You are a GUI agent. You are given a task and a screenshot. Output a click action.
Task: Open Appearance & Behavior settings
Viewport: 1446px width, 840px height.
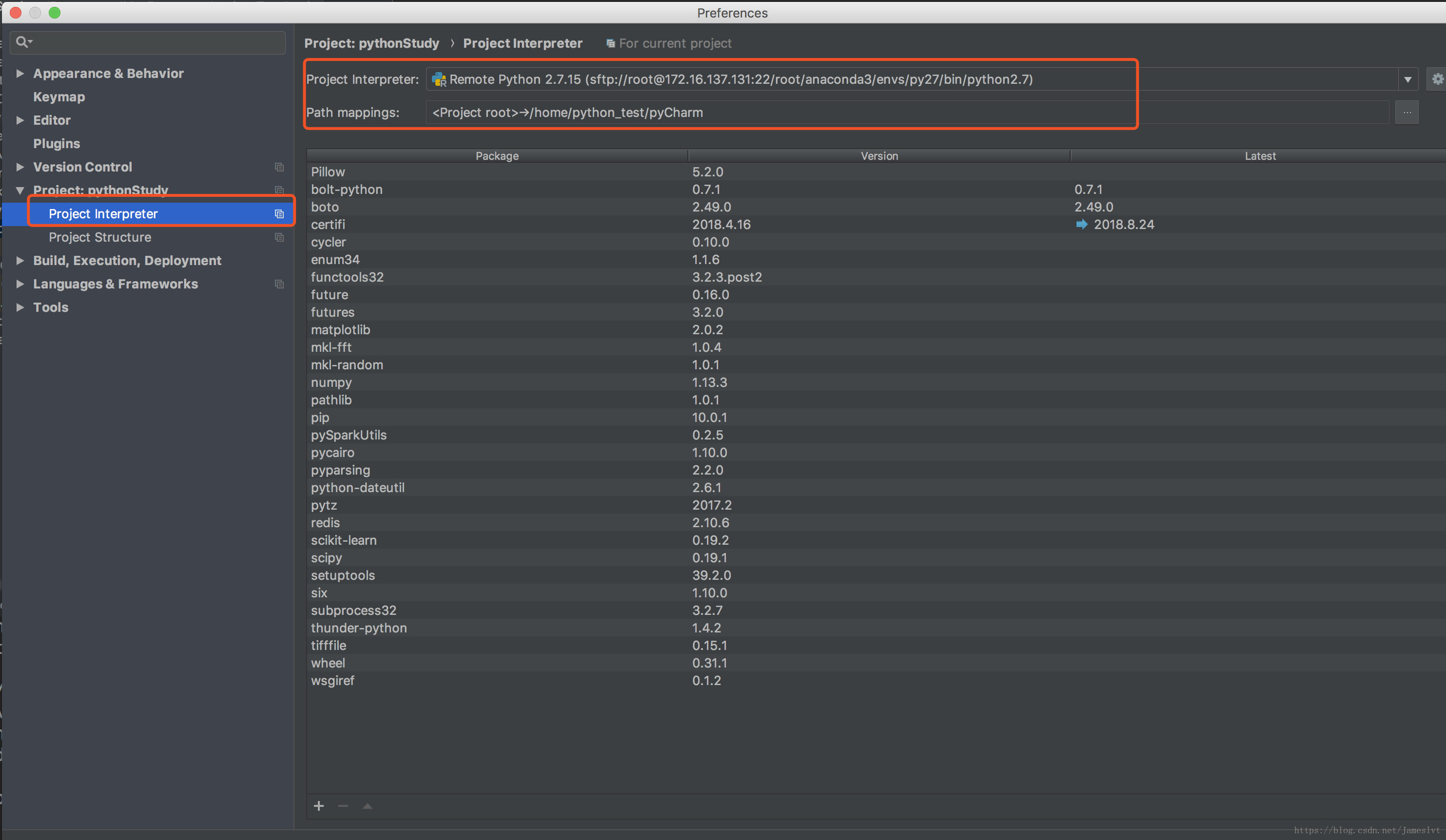pos(108,74)
